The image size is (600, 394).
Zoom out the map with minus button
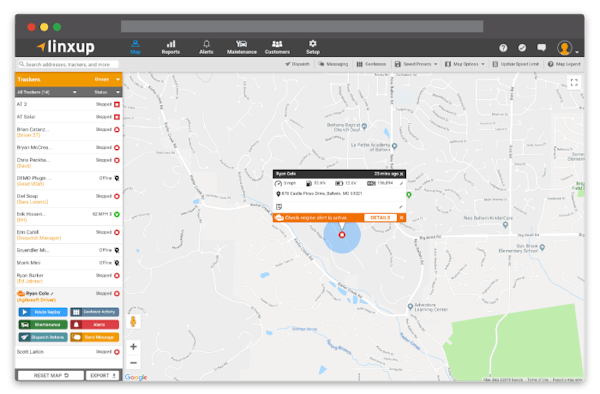click(x=133, y=363)
